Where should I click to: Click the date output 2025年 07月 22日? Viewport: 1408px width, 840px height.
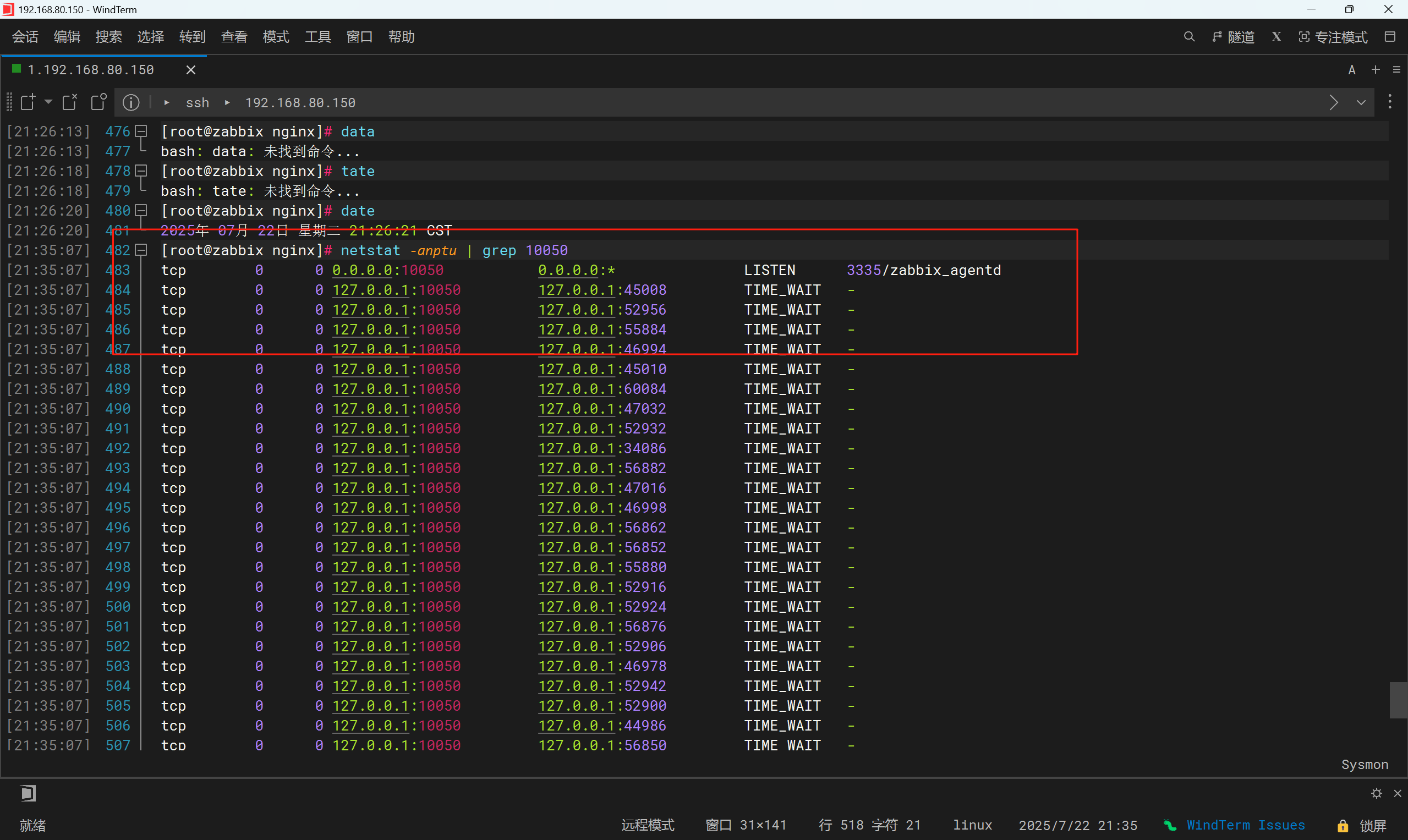(224, 230)
